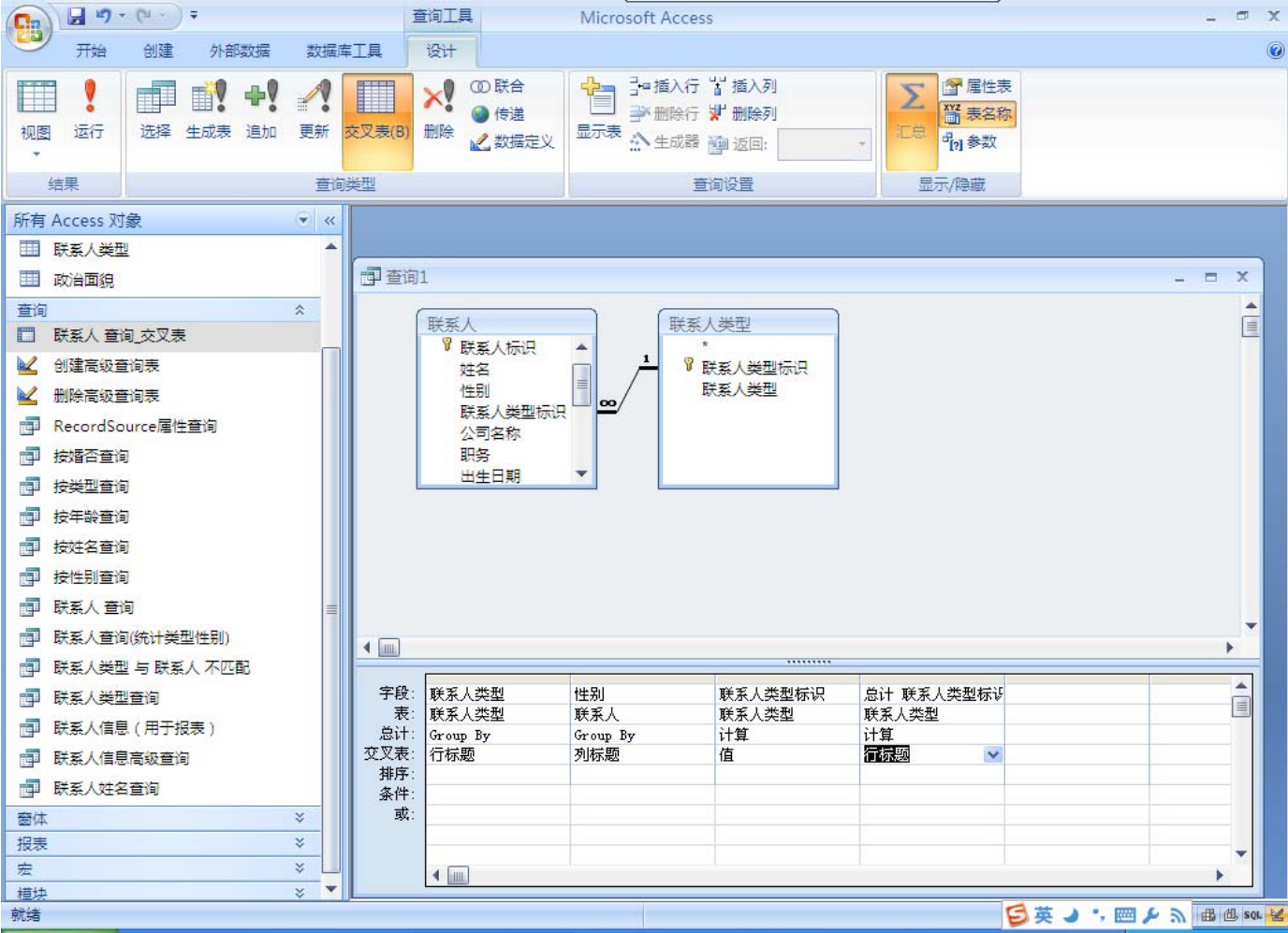Choose the 更新 (Update) query icon

[x=315, y=97]
